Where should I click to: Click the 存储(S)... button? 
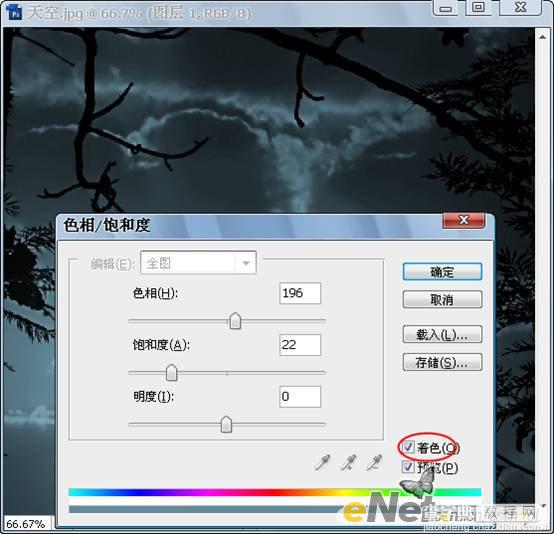[442, 362]
